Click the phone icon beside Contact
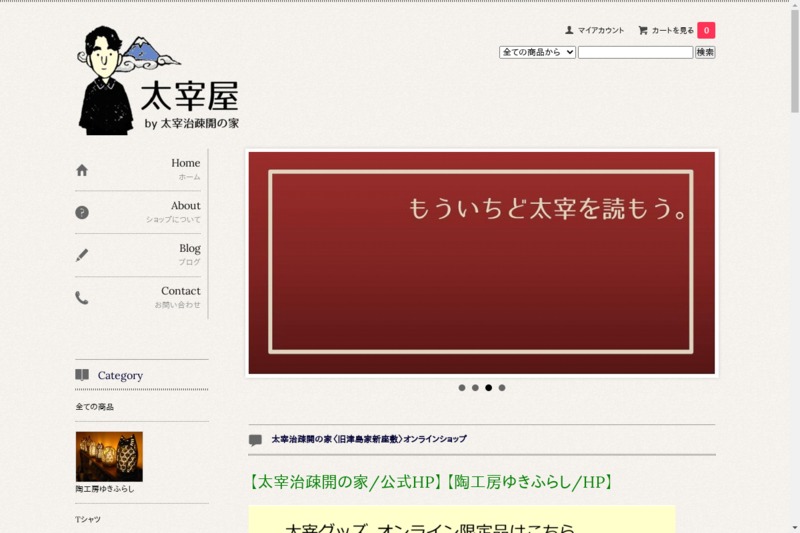 [82, 298]
